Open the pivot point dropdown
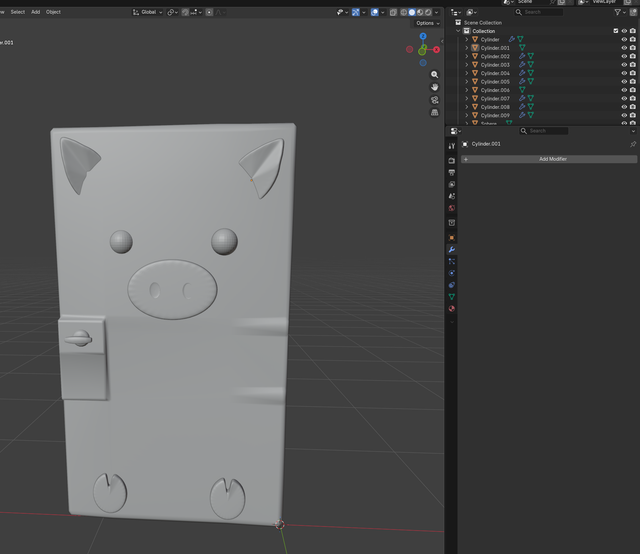Image resolution: width=640 pixels, height=554 pixels. pyautogui.click(x=172, y=12)
